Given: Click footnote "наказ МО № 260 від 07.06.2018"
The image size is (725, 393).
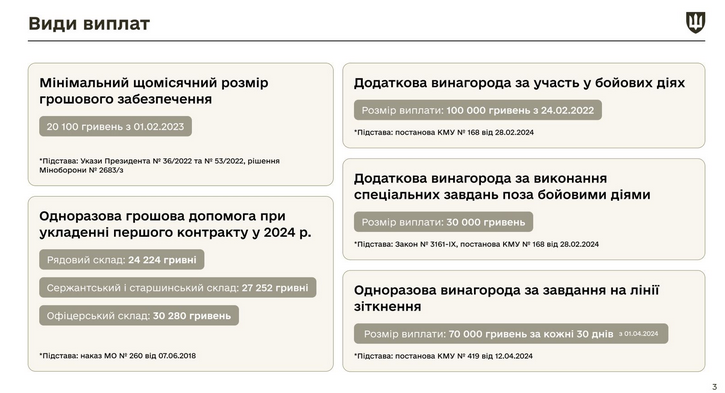Looking at the screenshot, I should point(117,356).
